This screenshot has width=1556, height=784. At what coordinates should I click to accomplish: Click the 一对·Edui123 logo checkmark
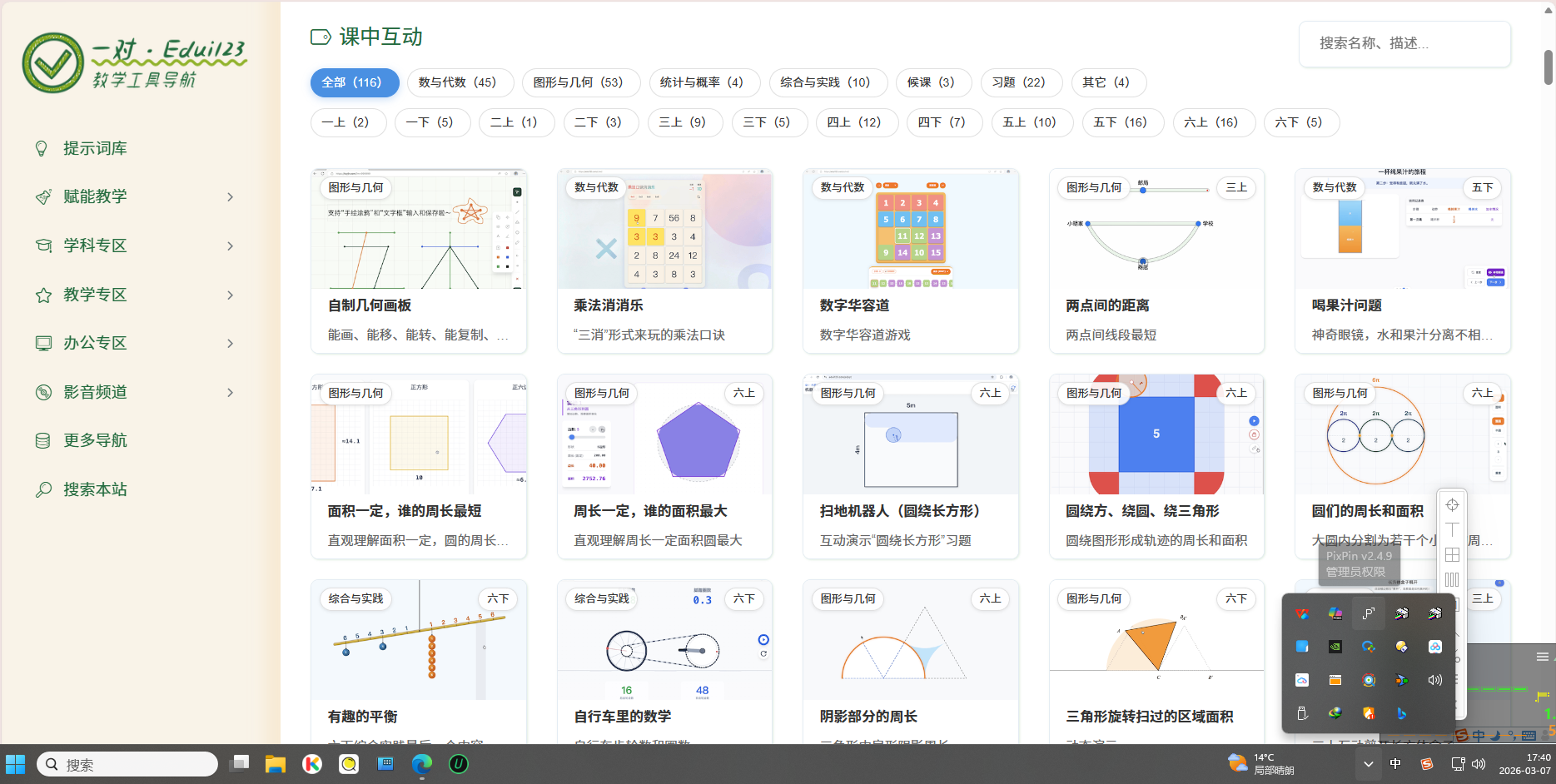pos(53,63)
